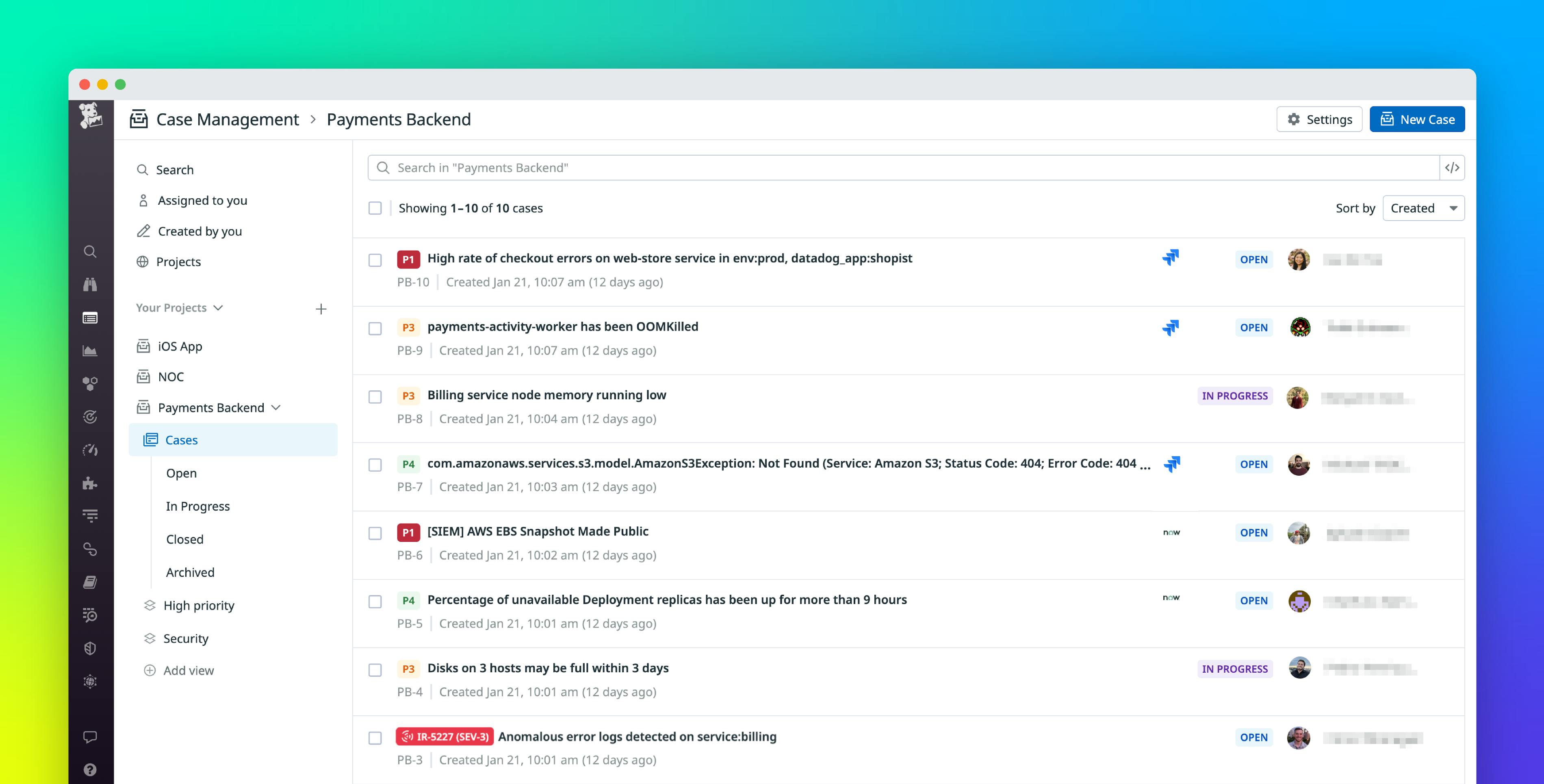Check the checkbox next to PB-9 OOMKilled case
This screenshot has width=1544, height=784.
click(x=375, y=329)
